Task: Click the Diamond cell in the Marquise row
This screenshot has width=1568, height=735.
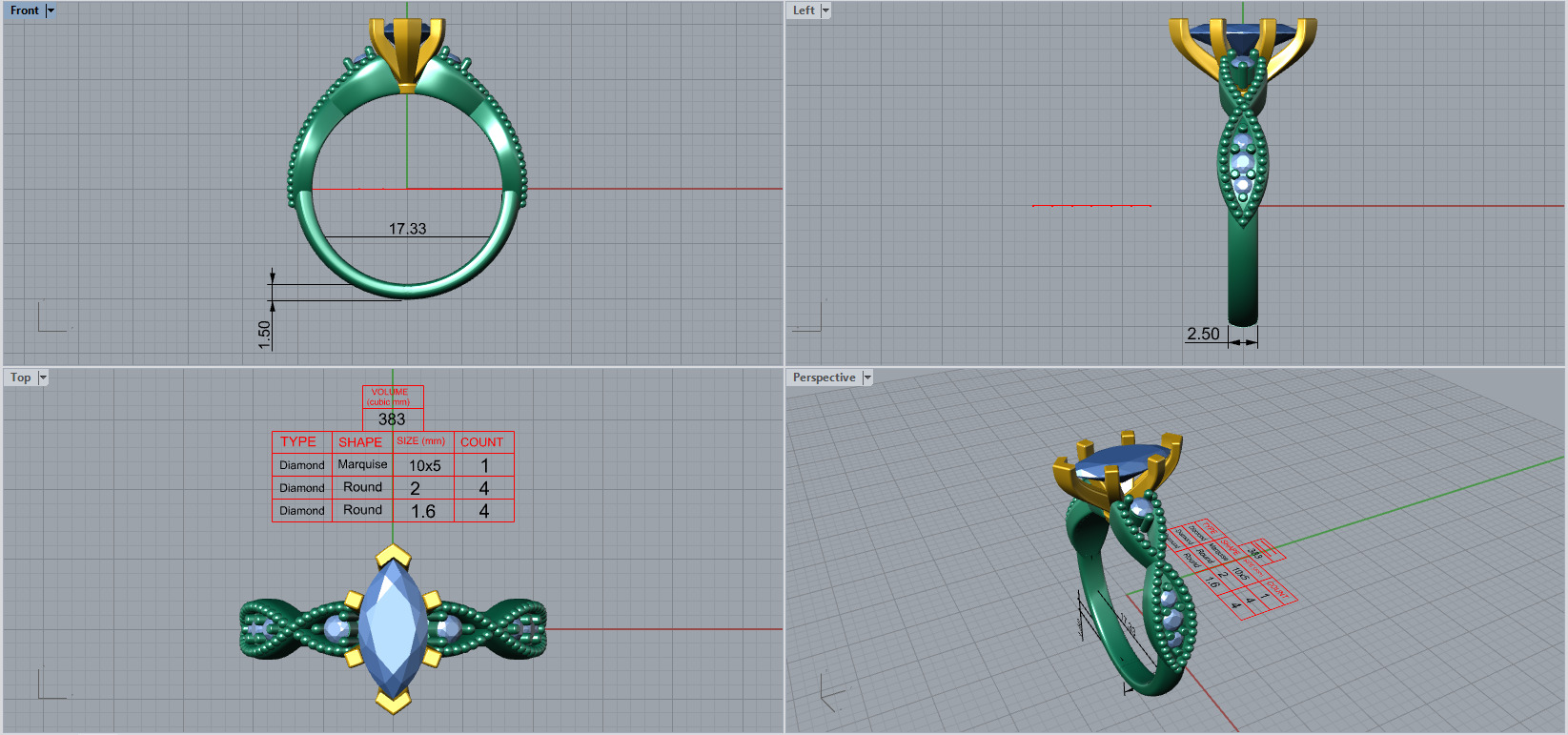Action: point(302,465)
